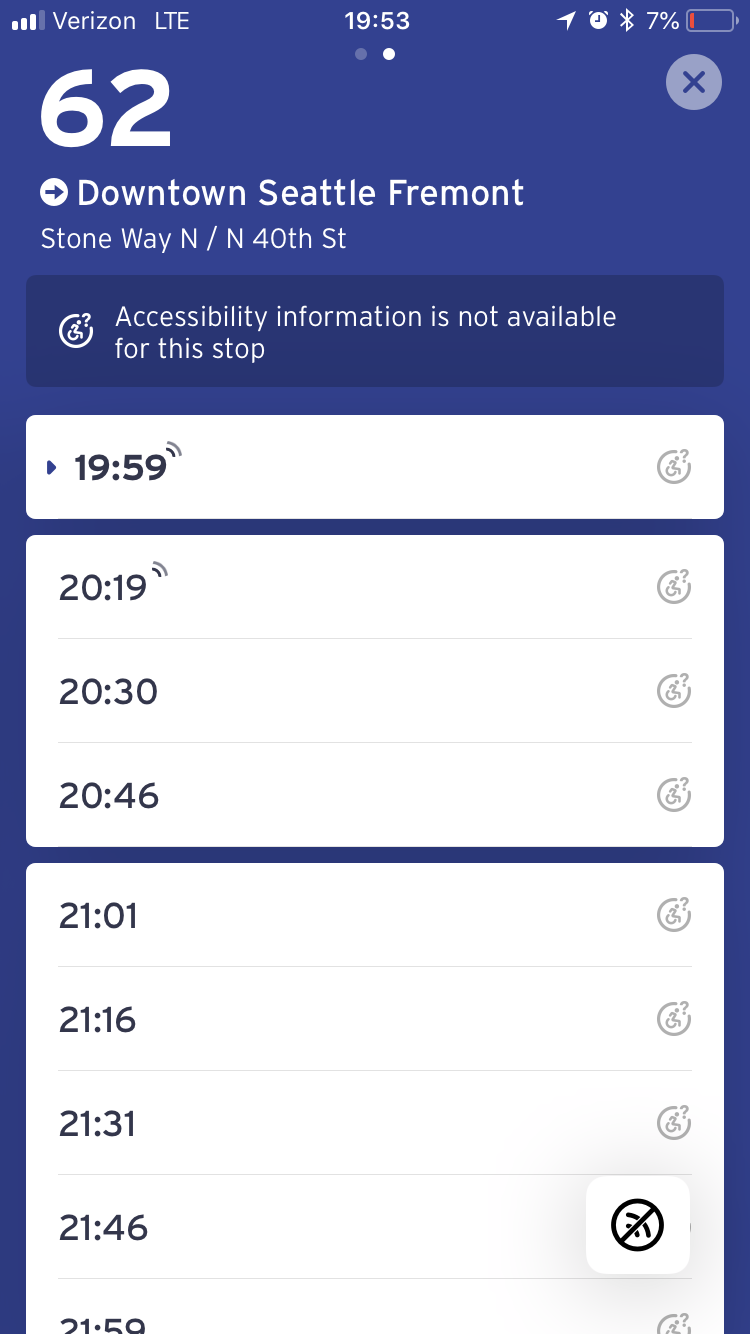Tap accessibility icon beside 20:46 departure
Viewport: 750px width, 1334px height.
(x=674, y=795)
